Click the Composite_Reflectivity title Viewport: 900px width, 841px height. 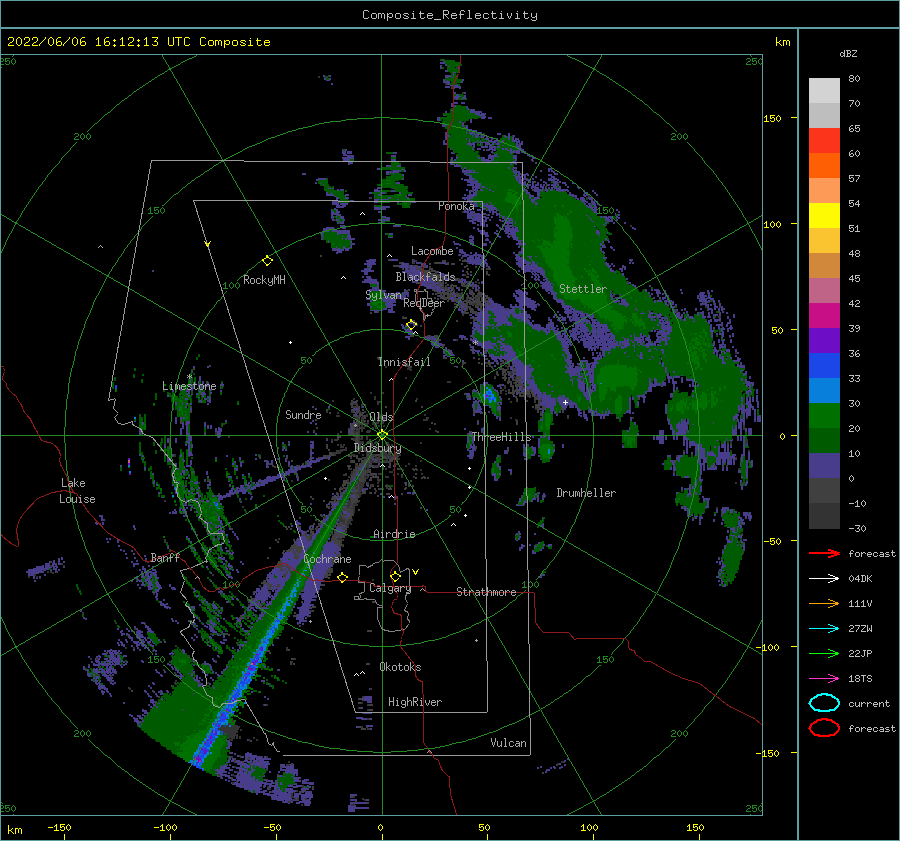coord(450,15)
